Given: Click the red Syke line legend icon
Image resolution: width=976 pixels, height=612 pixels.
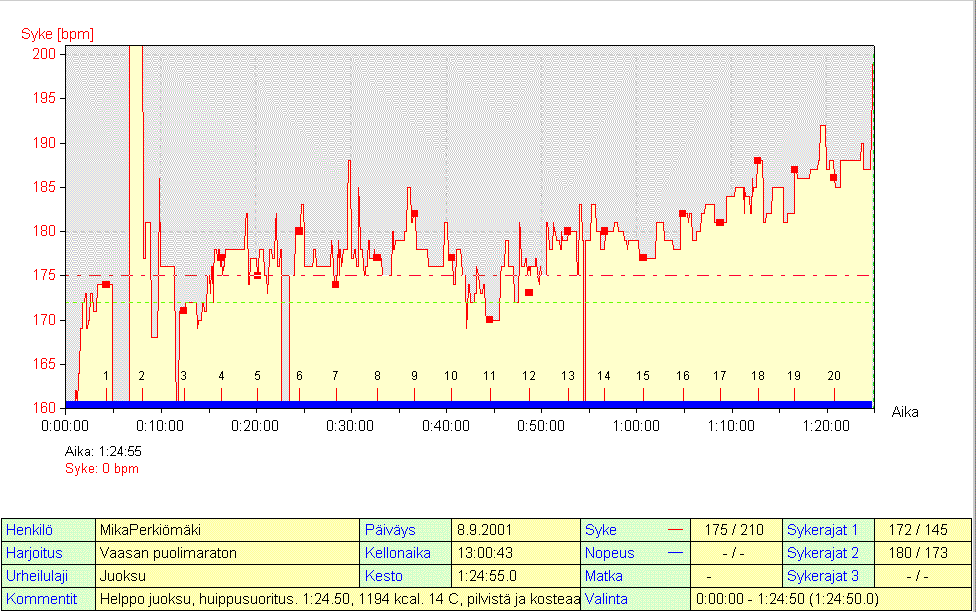Looking at the screenshot, I should pyautogui.click(x=674, y=530).
